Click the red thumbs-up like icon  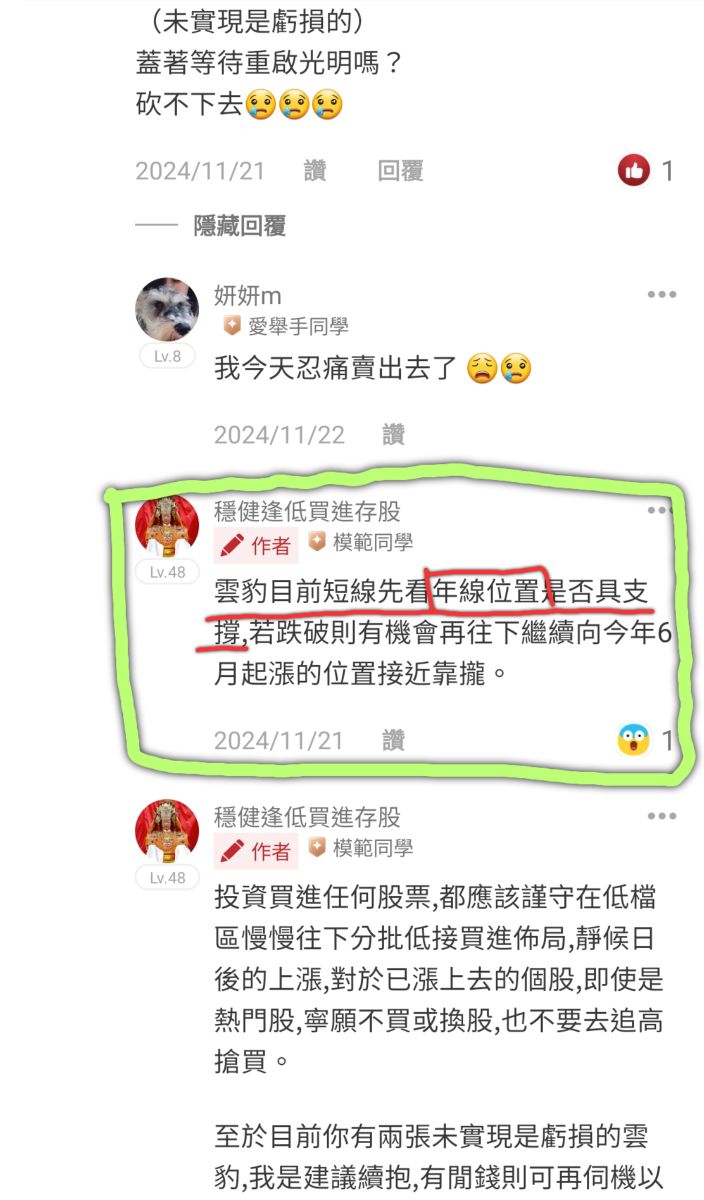point(634,171)
